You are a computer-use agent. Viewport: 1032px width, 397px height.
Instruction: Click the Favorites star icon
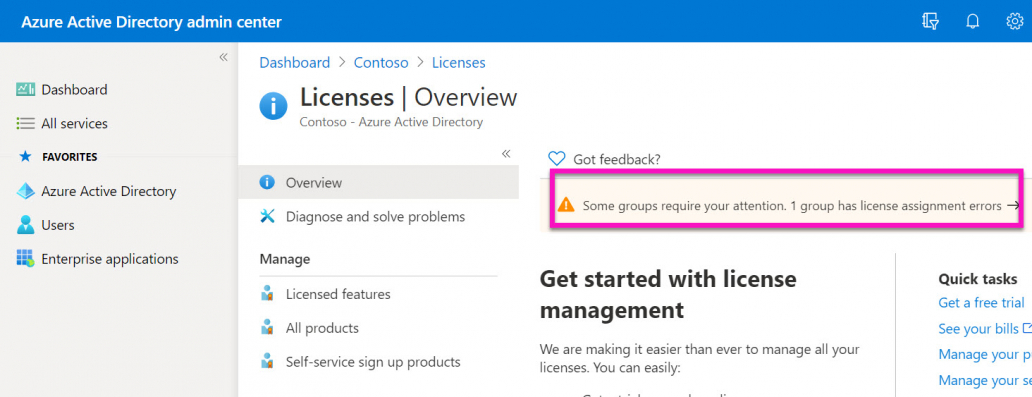25,157
